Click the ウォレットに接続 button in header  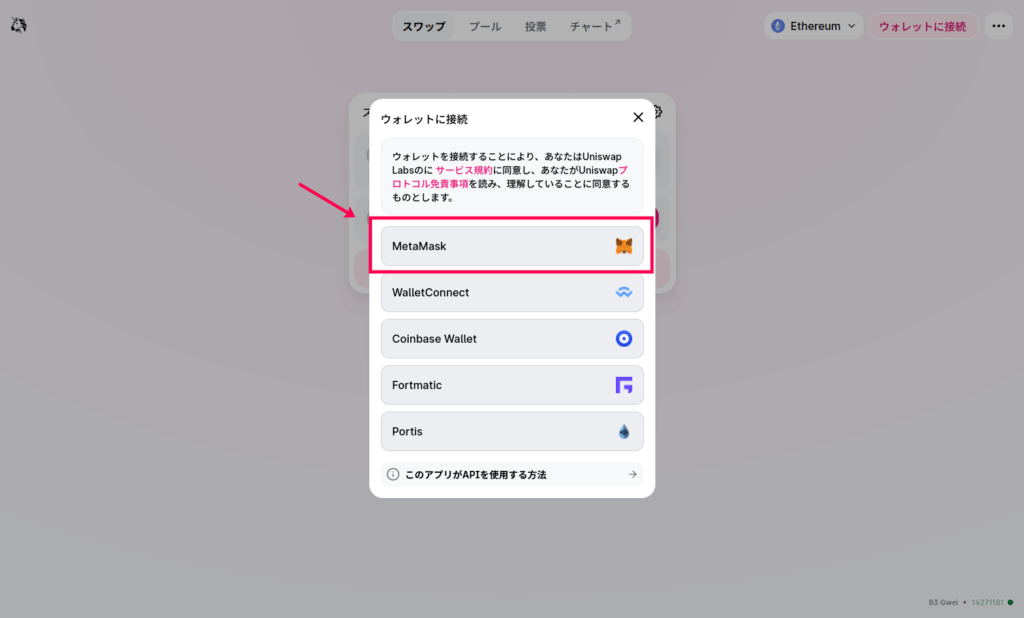coord(923,26)
